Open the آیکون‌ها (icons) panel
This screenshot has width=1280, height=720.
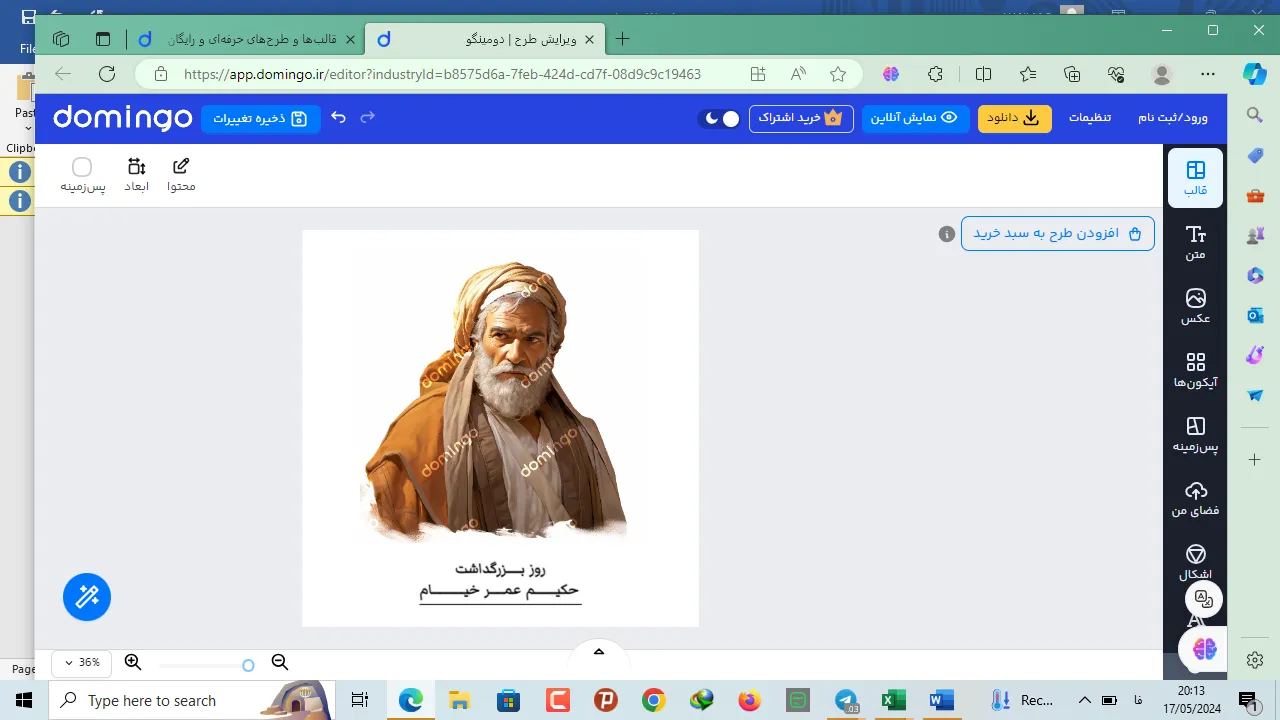[x=1195, y=370]
